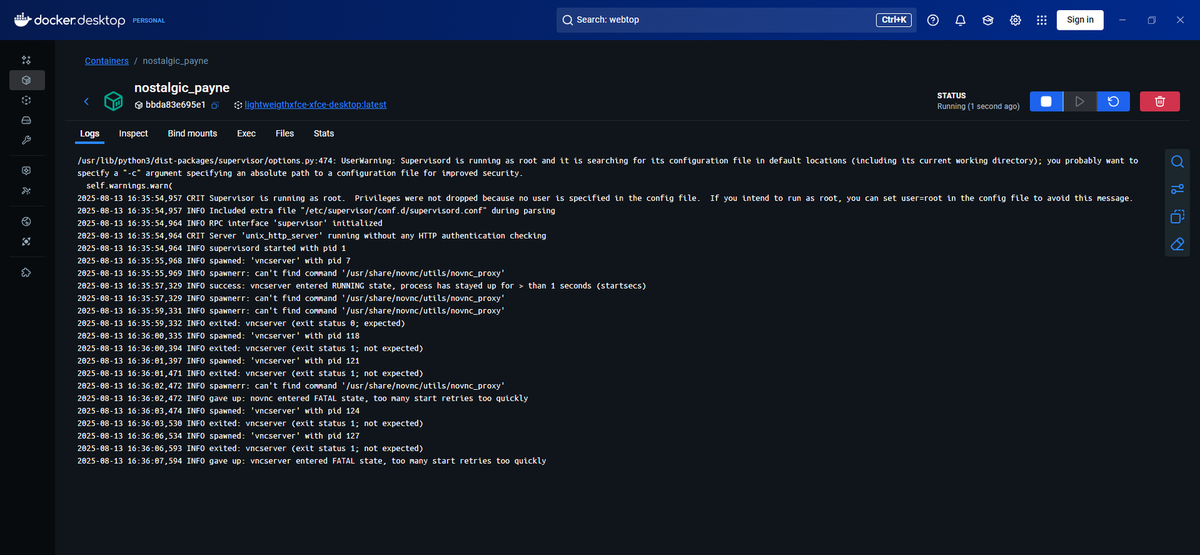Viewport: 1200px width, 555px height.
Task: Open lightweigthxfce-xfce-desktop:latest image link
Action: (315, 105)
